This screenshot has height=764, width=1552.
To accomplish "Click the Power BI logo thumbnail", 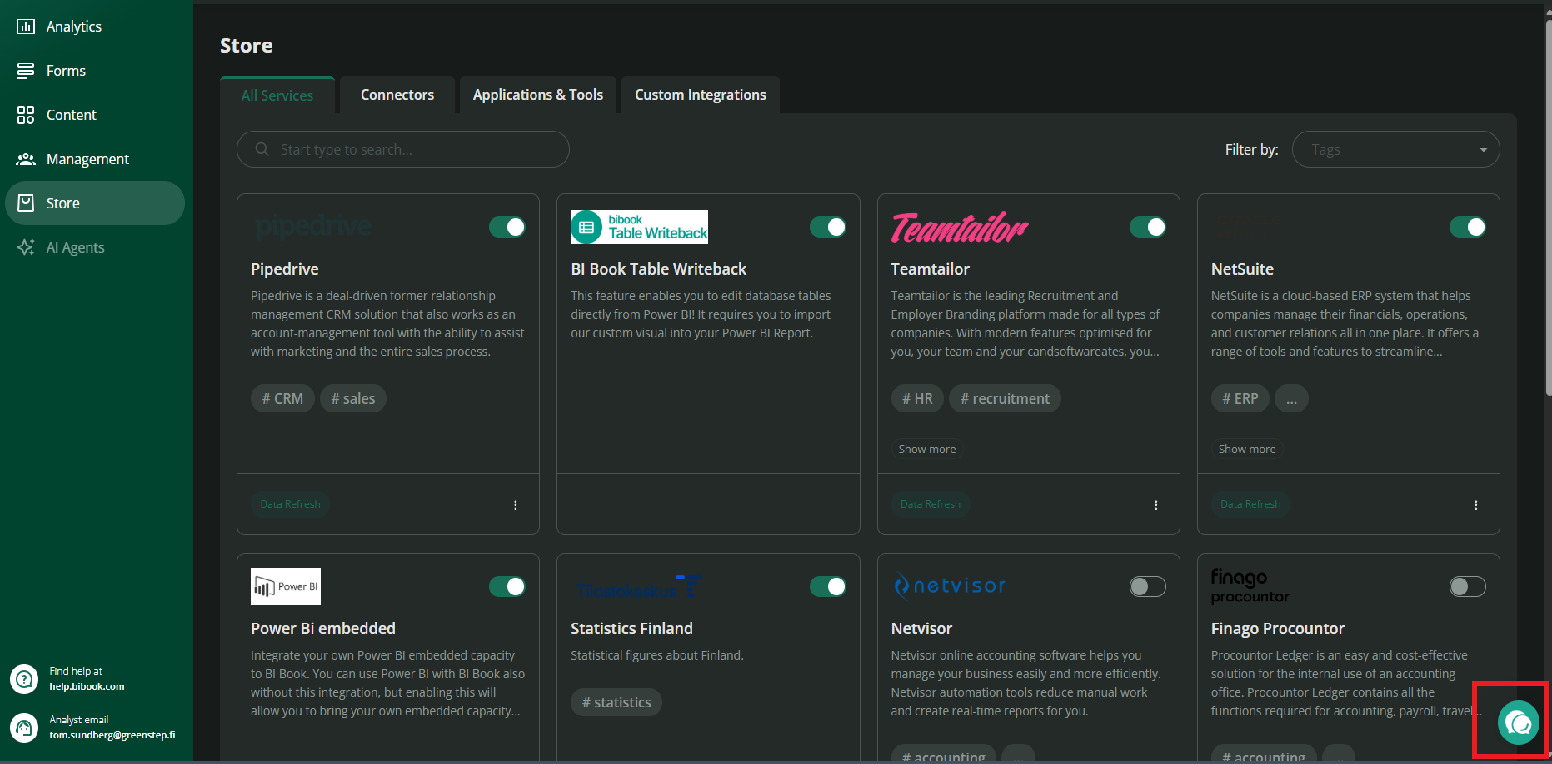I will 286,586.
